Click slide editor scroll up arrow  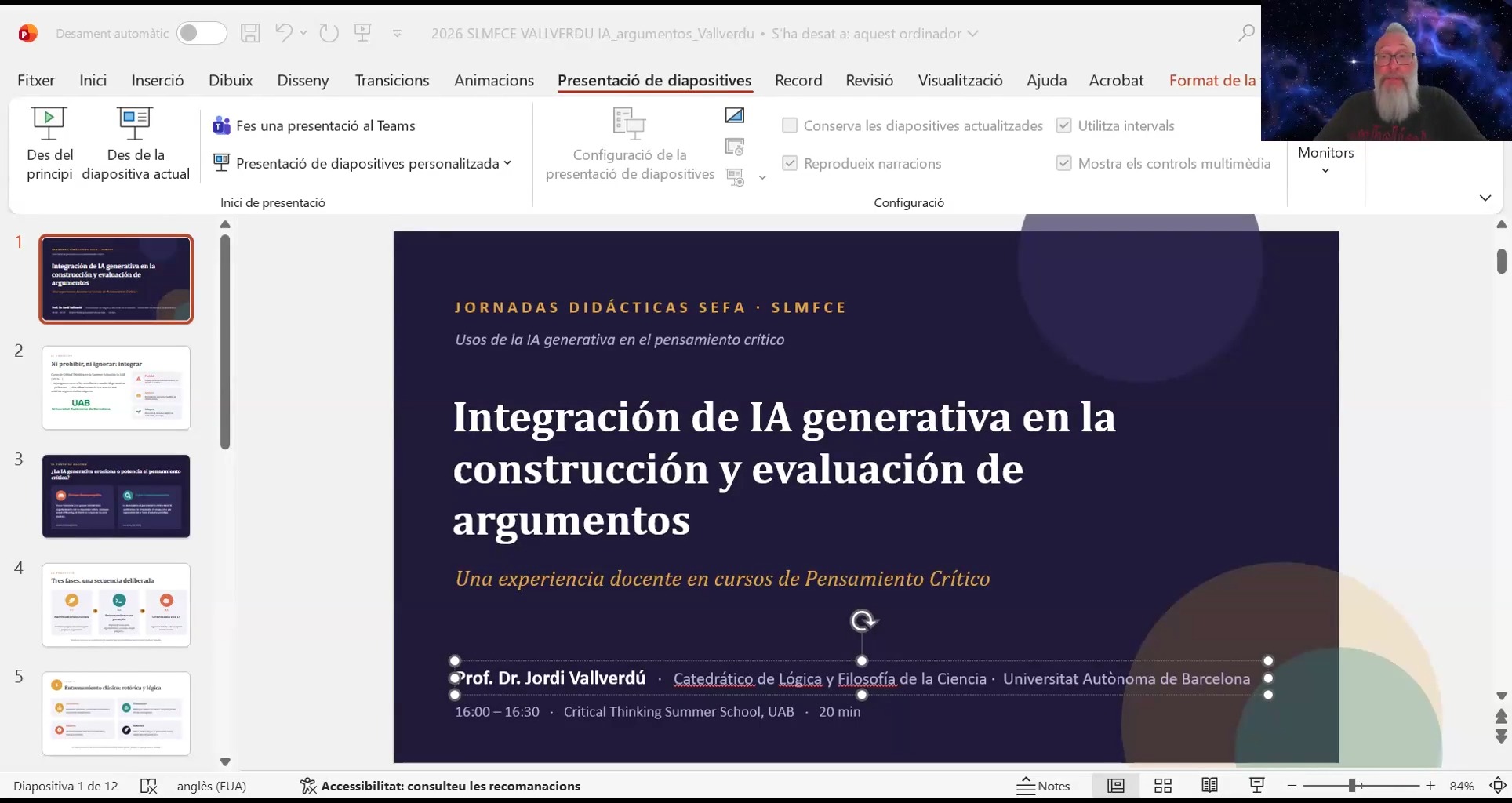(1501, 224)
